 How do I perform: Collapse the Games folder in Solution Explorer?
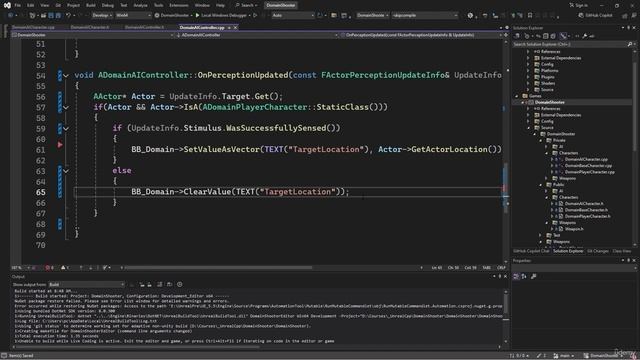click(517, 96)
